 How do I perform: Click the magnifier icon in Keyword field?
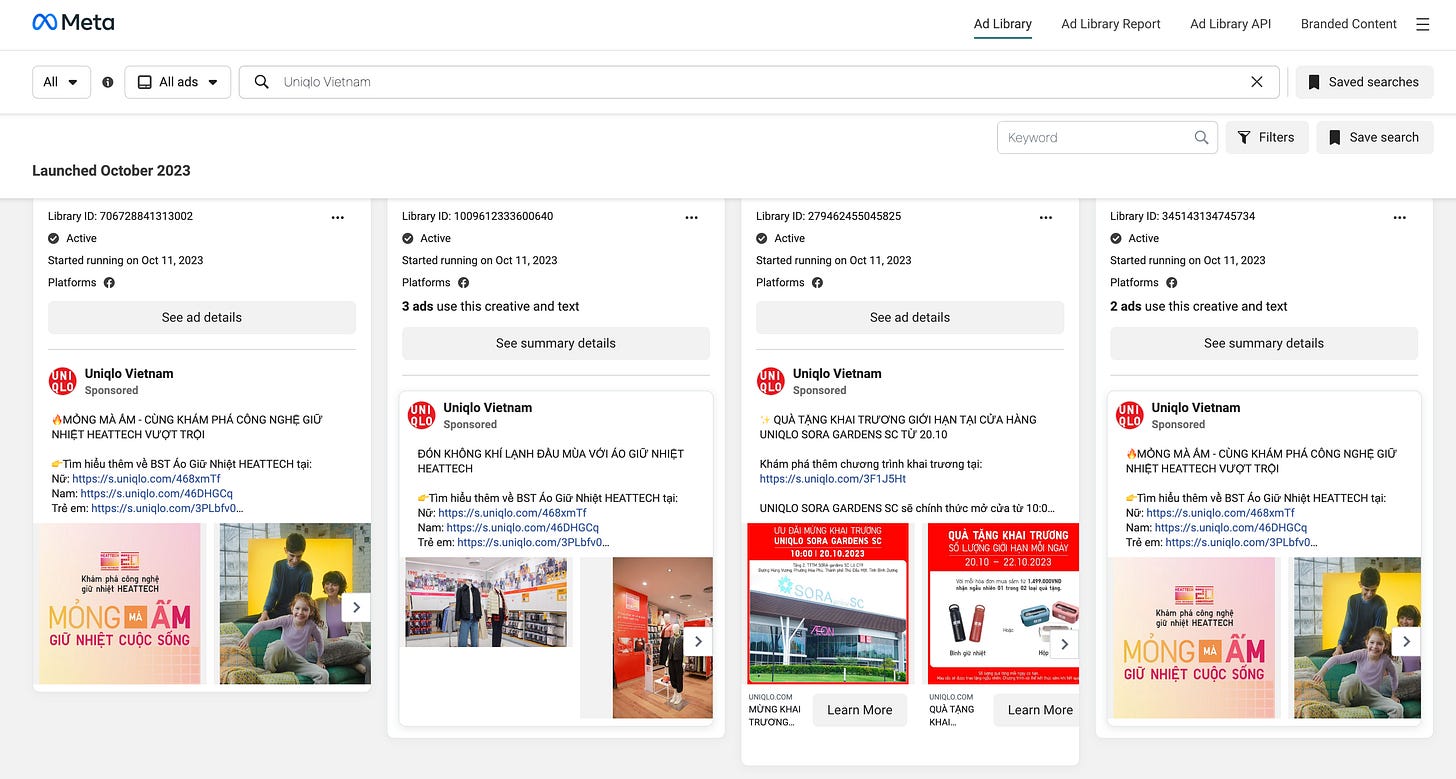(1201, 137)
